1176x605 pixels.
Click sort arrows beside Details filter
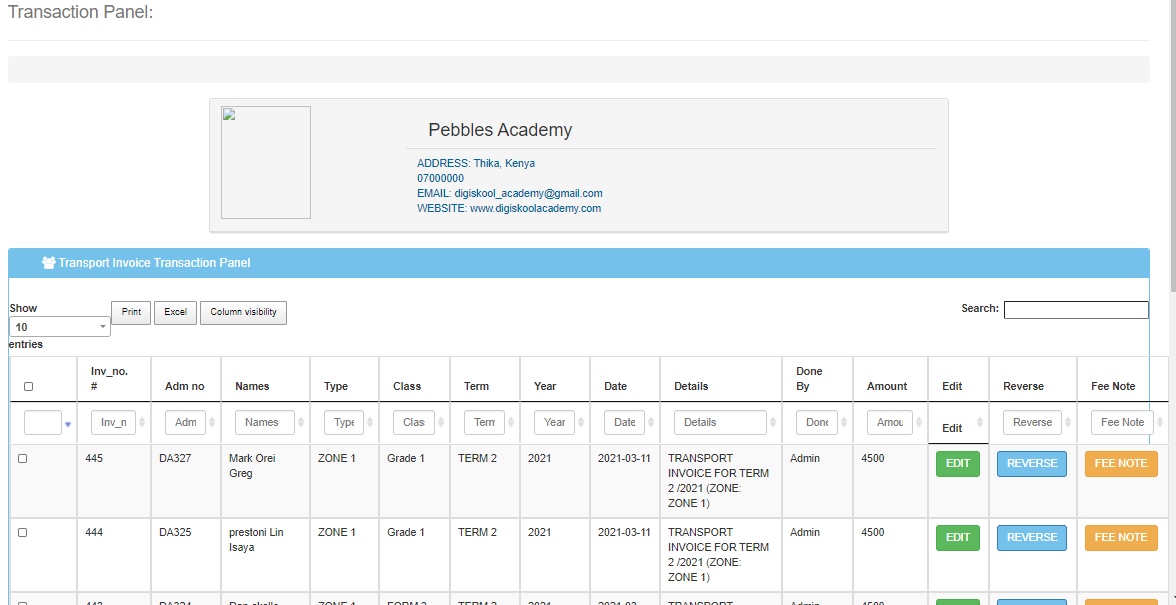coord(772,423)
